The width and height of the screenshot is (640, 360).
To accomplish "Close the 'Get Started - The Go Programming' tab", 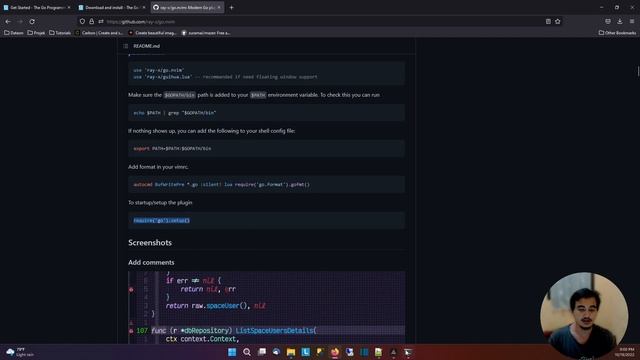I will point(69,7).
